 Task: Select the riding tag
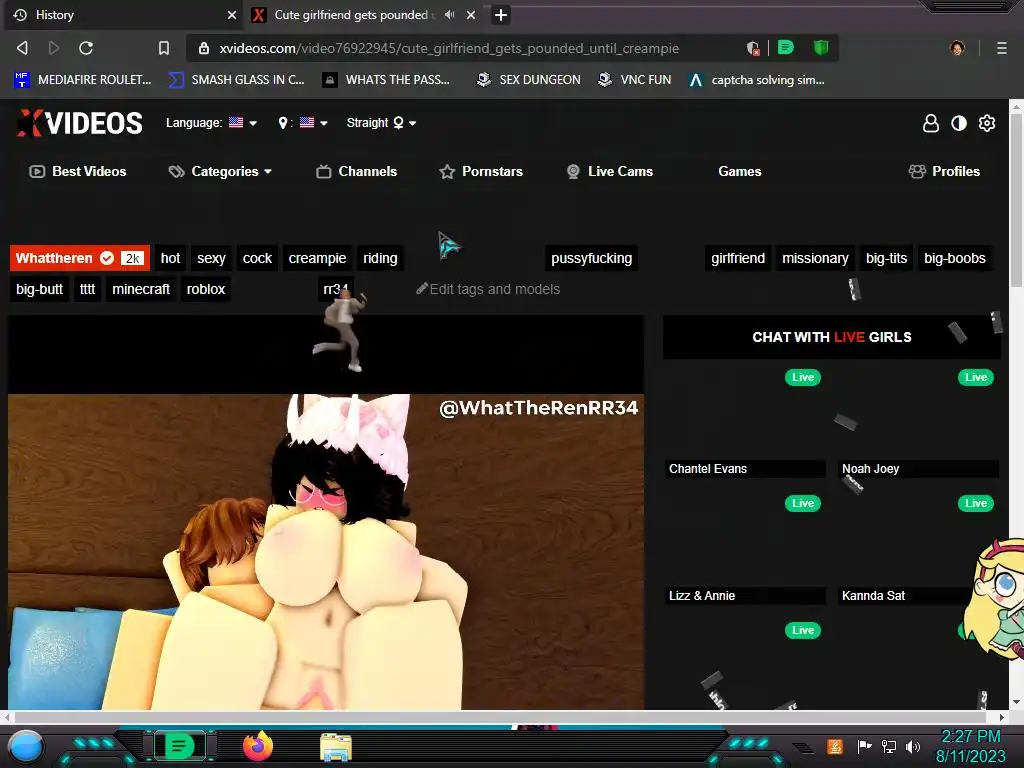click(x=380, y=258)
